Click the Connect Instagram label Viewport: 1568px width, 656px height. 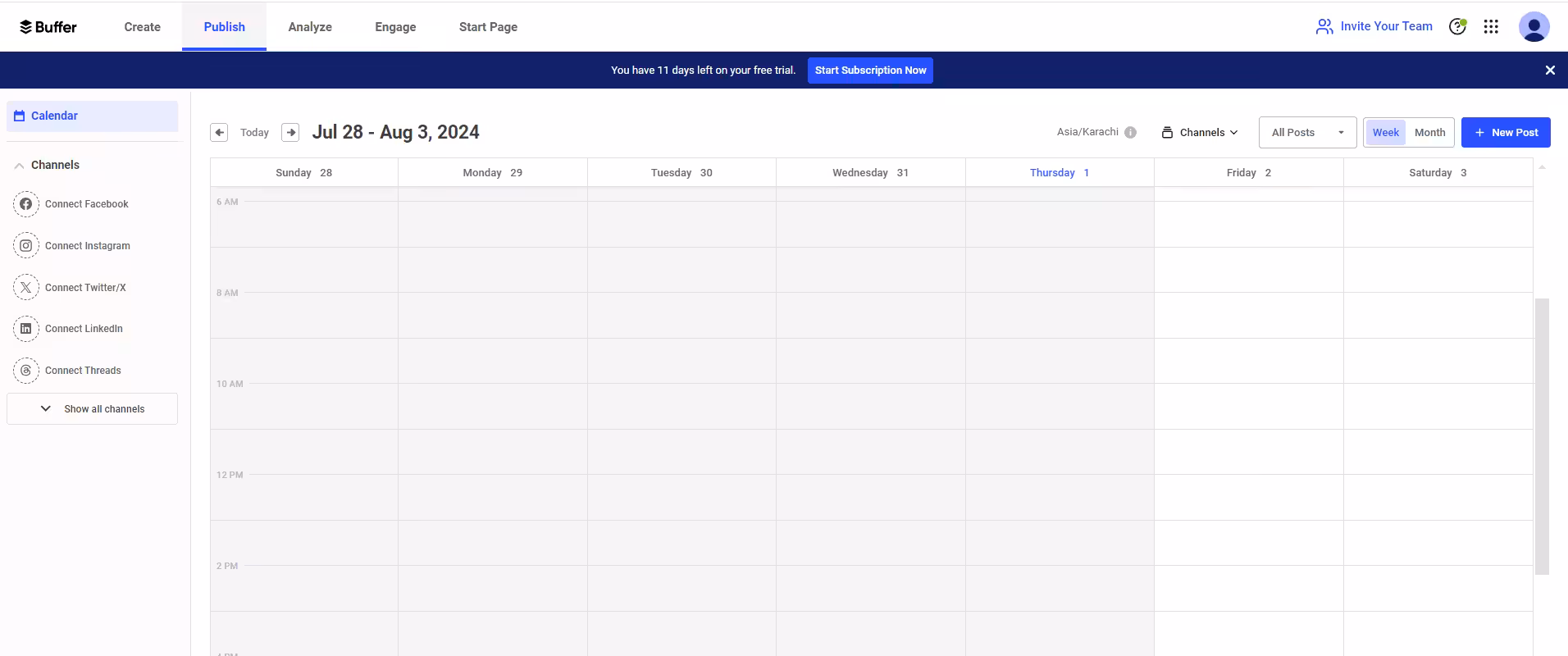point(88,246)
